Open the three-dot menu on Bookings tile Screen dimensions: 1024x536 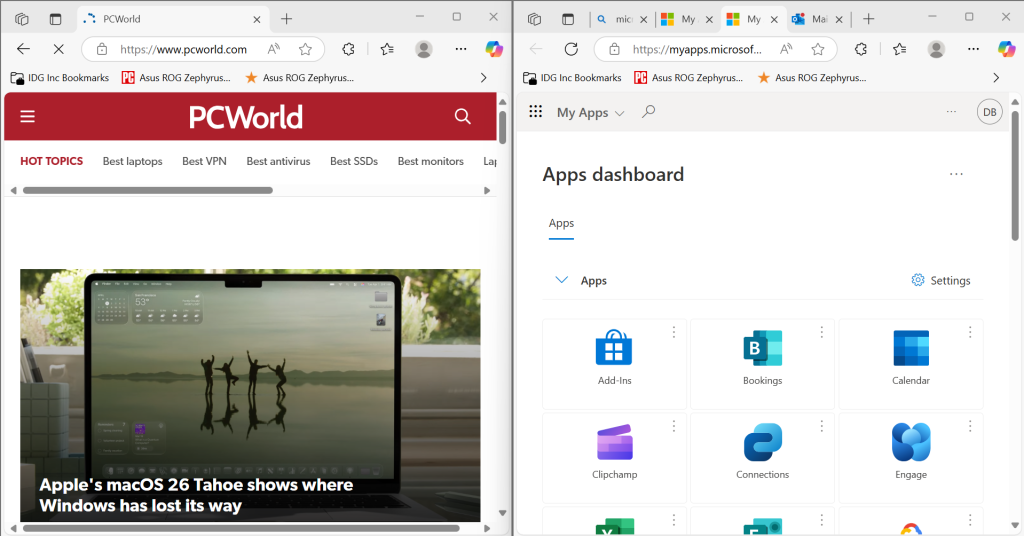[821, 332]
